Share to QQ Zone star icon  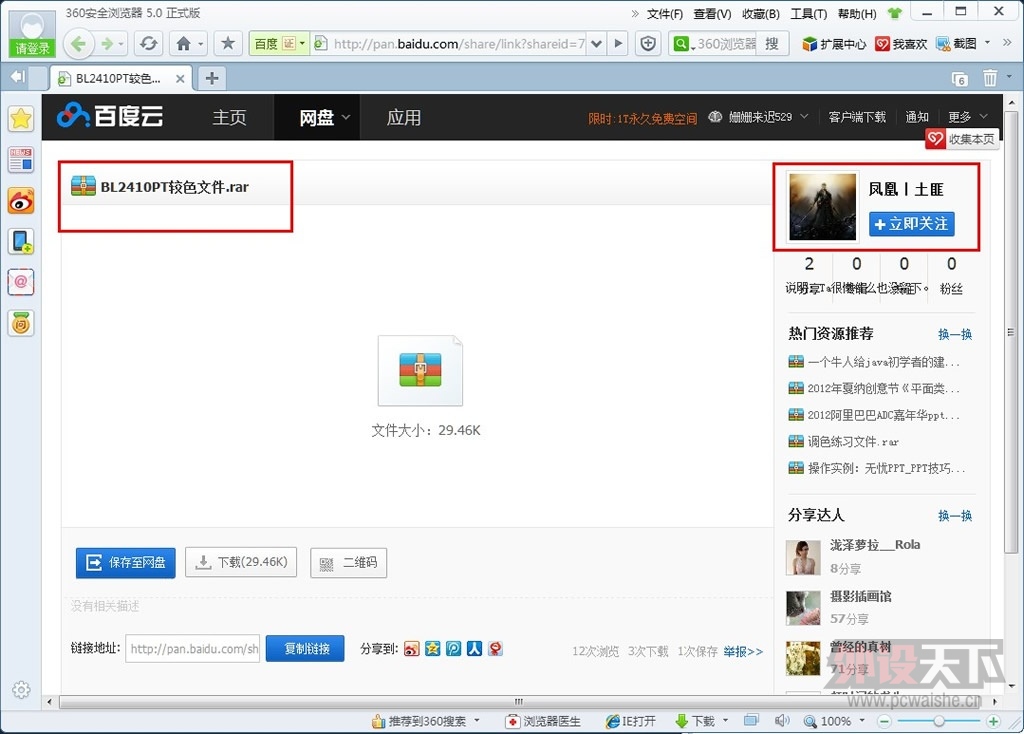(x=432, y=648)
